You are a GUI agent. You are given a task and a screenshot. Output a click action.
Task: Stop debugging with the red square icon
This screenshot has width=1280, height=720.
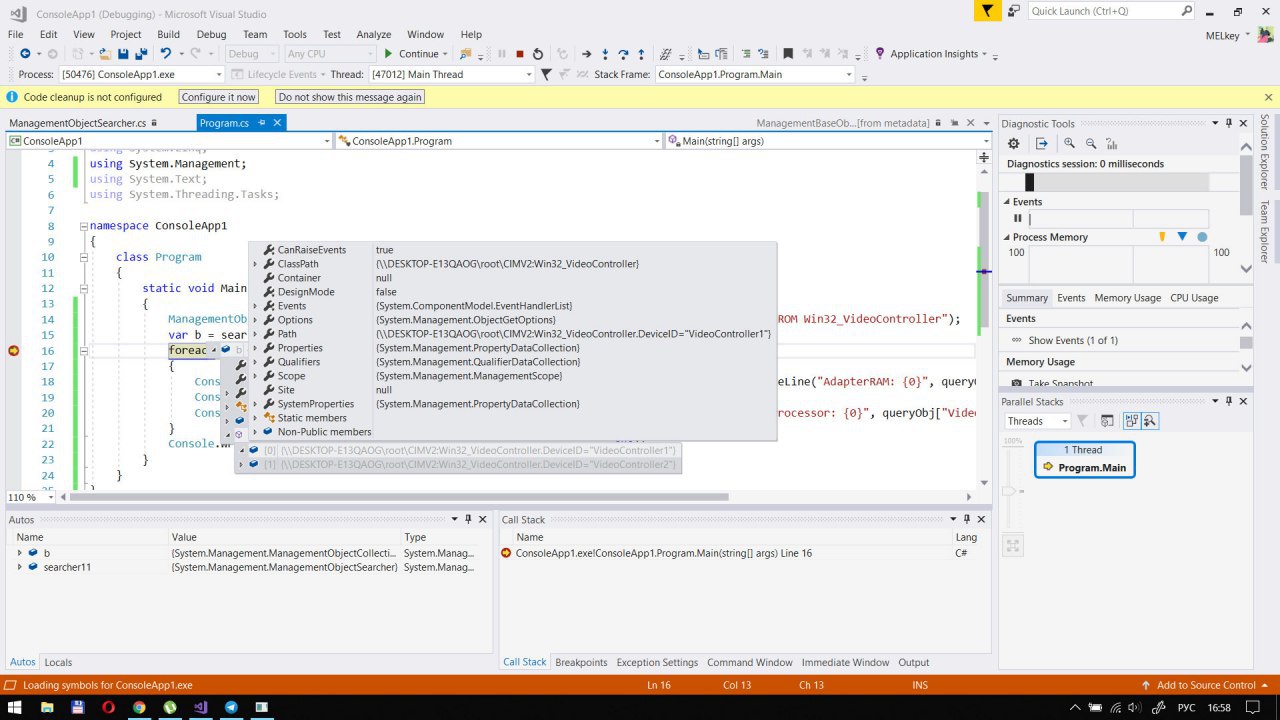click(x=519, y=54)
